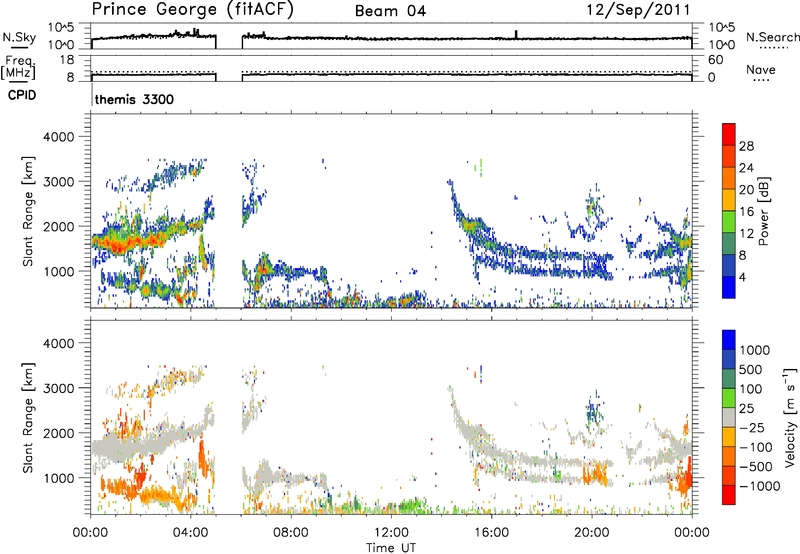
Task: Click the red bottom segment of Velocity colorbar
Action: click(729, 495)
